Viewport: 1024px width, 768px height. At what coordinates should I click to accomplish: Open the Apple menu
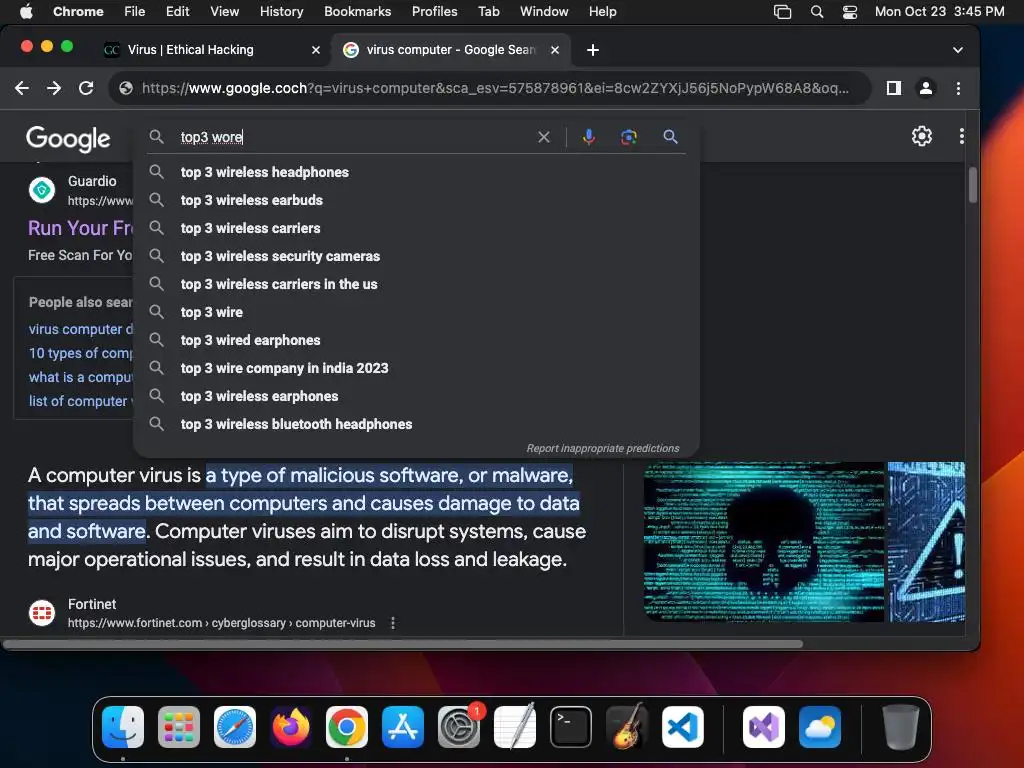pyautogui.click(x=26, y=12)
